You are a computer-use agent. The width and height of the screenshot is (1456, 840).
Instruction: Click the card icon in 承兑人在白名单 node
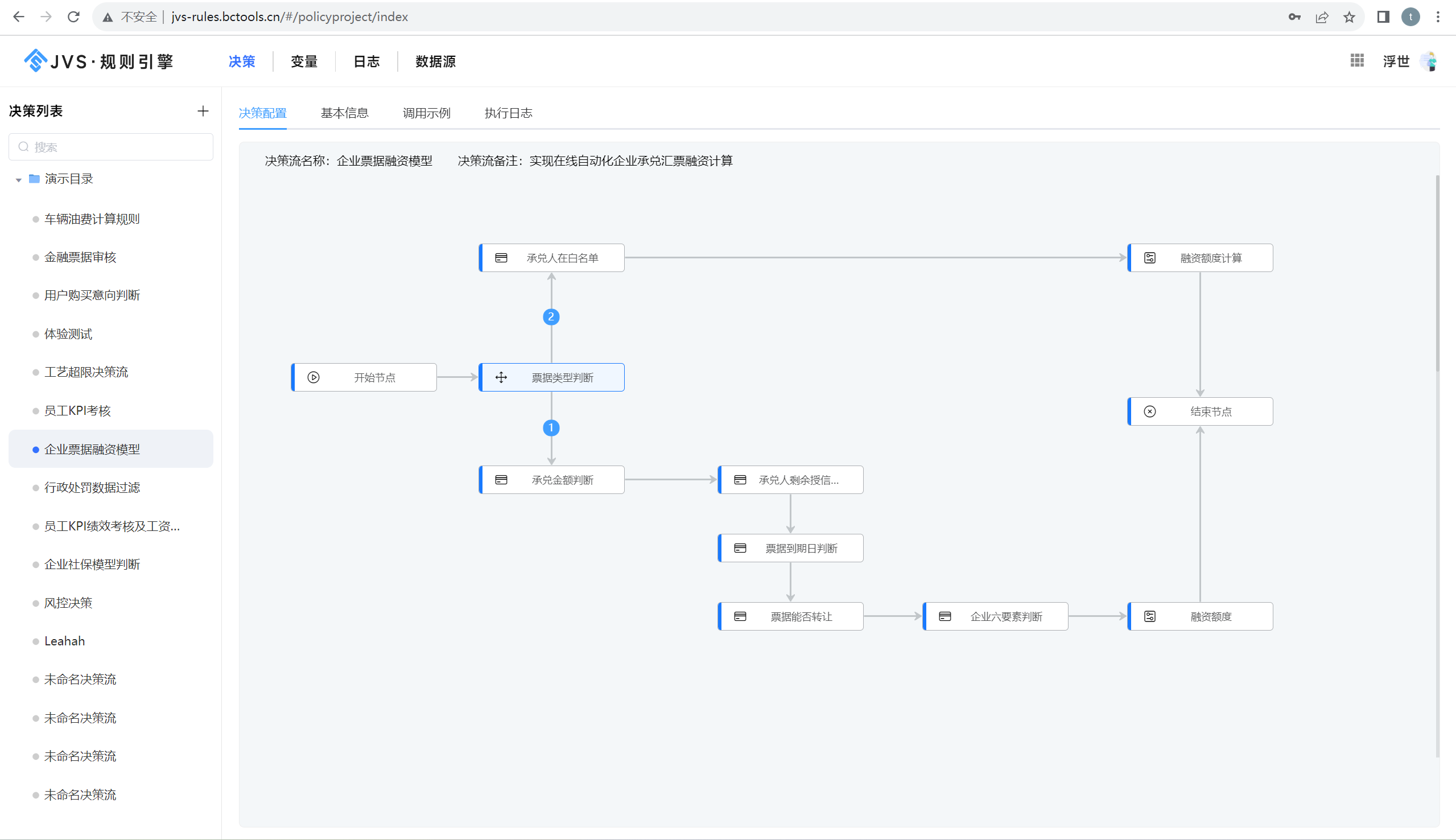[501, 258]
